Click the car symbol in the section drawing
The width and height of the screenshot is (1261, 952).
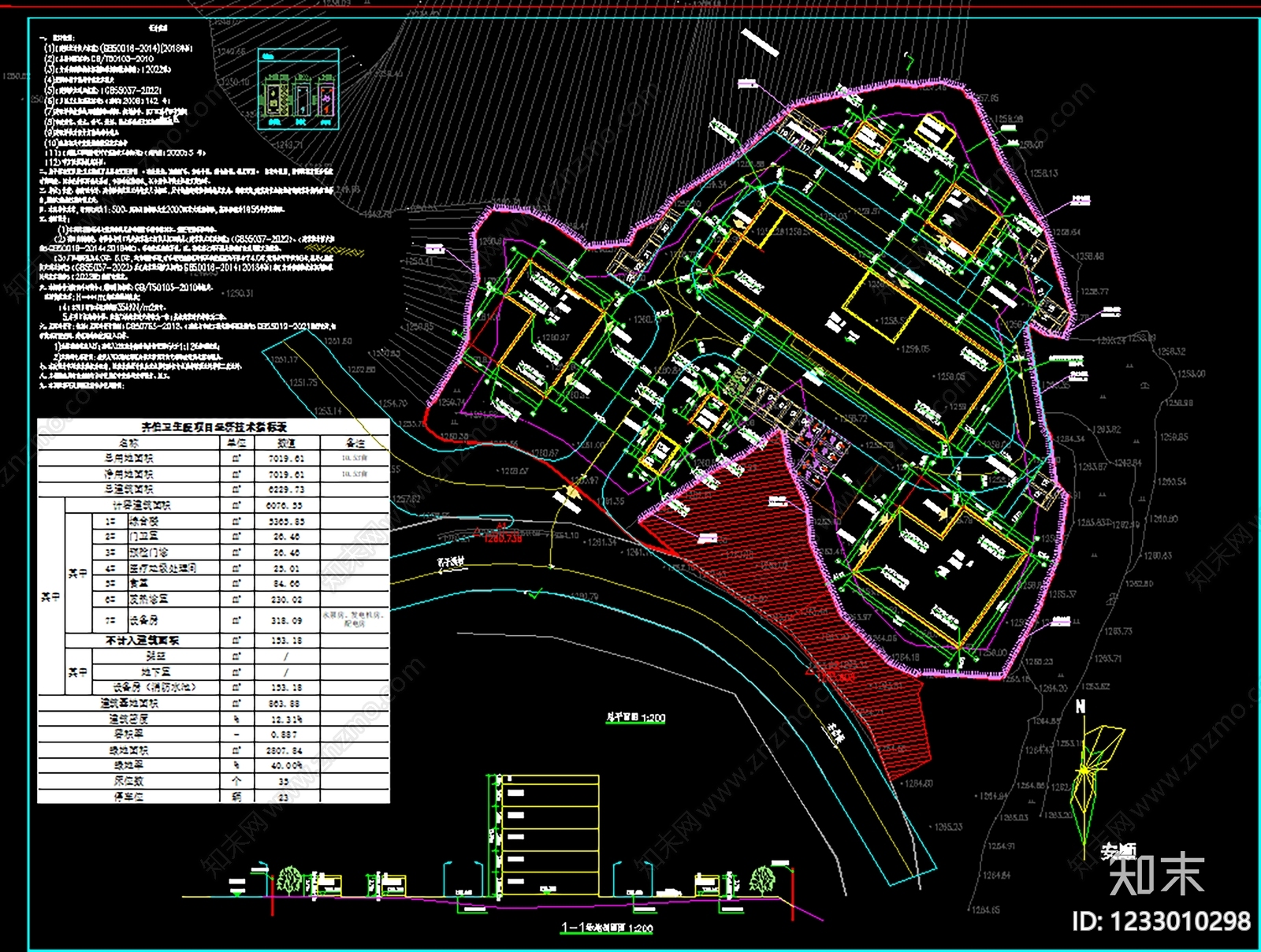click(x=669, y=892)
